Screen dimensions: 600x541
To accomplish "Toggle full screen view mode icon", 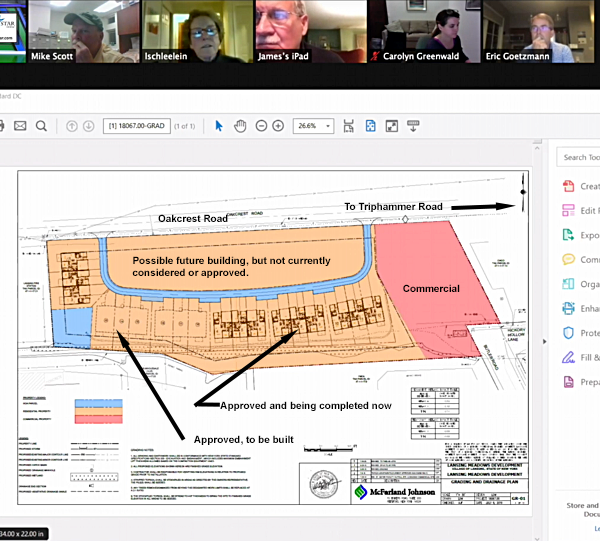I will (392, 126).
